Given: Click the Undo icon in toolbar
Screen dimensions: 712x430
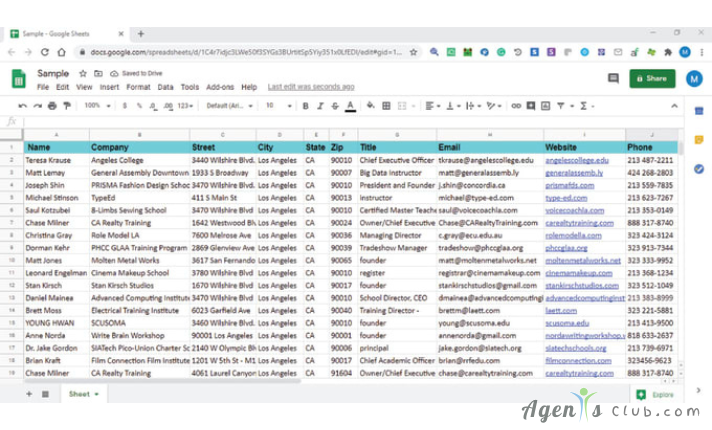Looking at the screenshot, I should coord(22,106).
